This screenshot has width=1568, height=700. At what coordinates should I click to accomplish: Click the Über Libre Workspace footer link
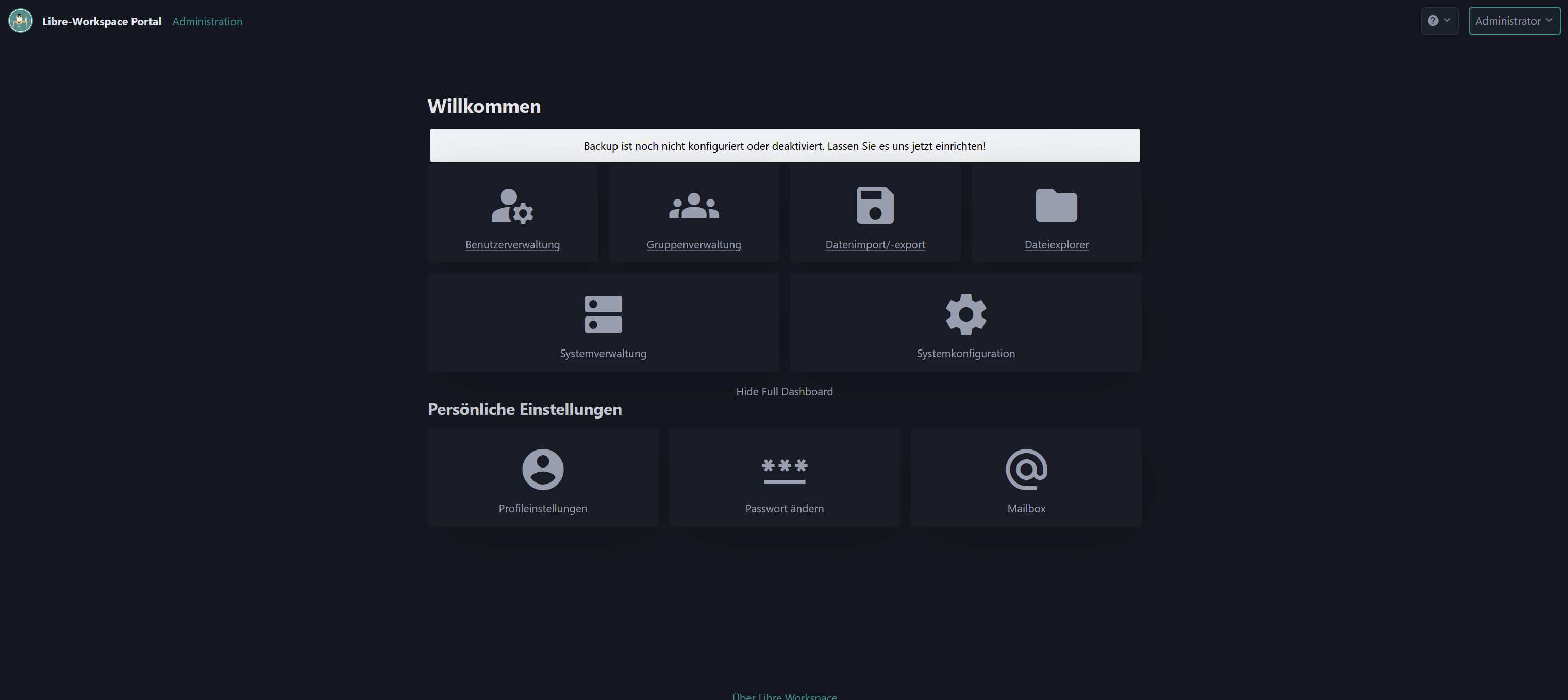[785, 696]
